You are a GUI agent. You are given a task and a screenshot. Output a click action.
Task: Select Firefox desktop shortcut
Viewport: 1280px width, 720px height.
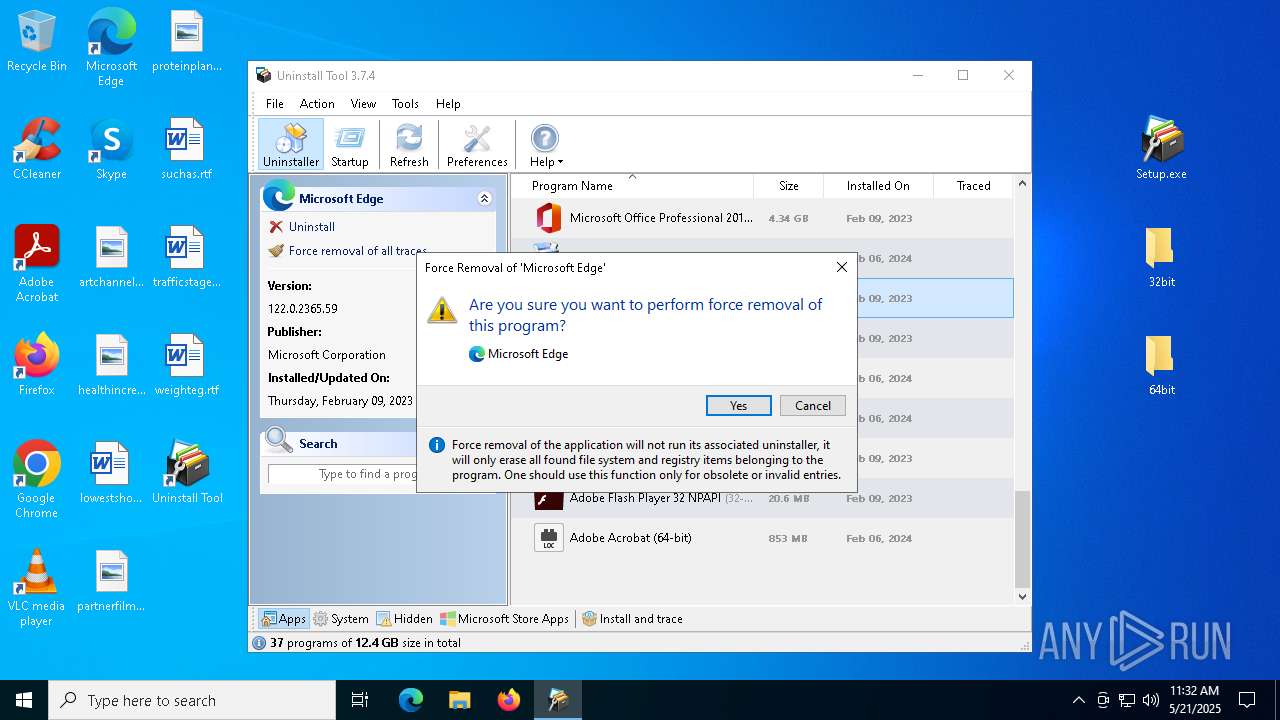click(x=37, y=365)
